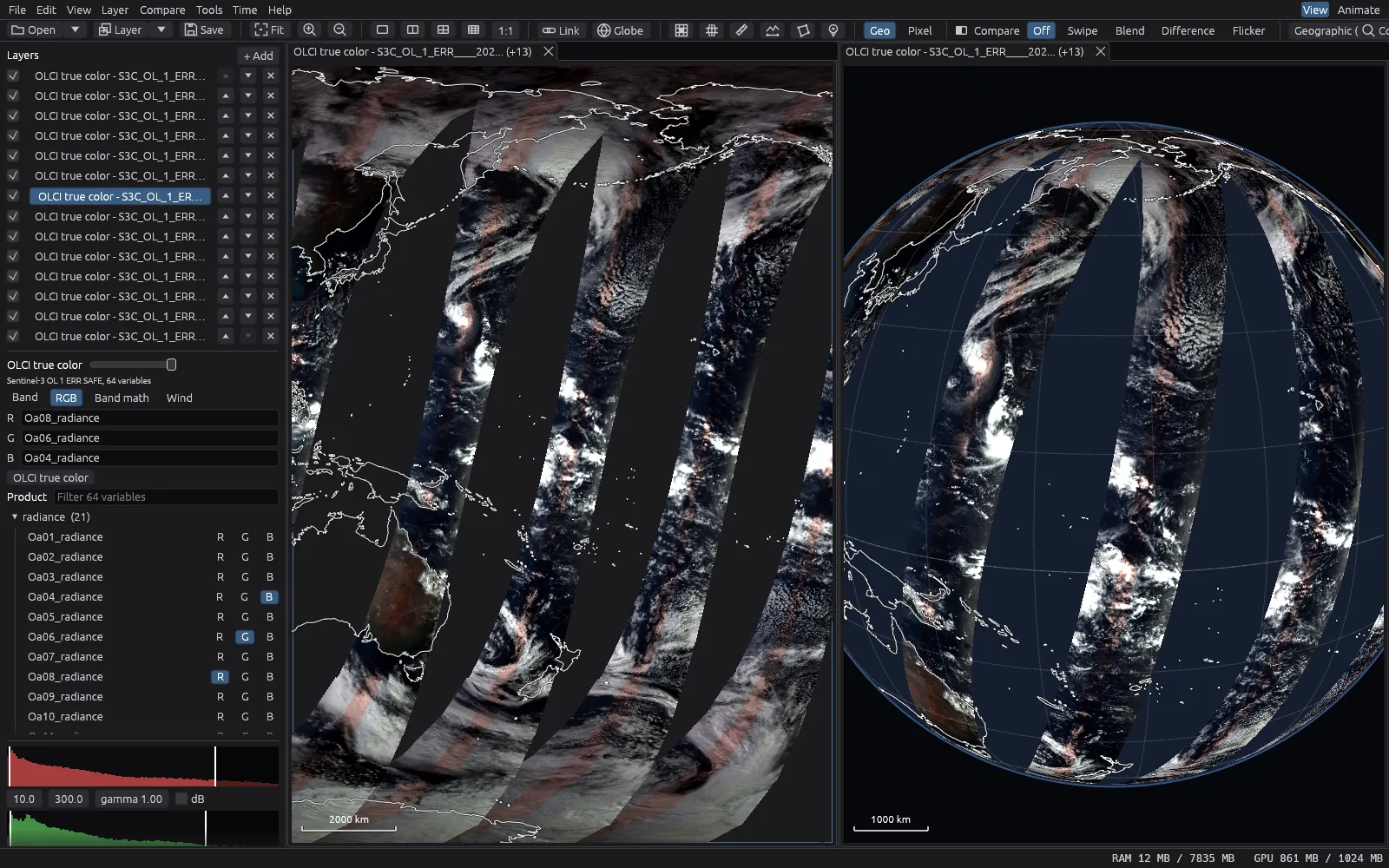Switch to Globe view
1389x868 pixels.
point(620,30)
